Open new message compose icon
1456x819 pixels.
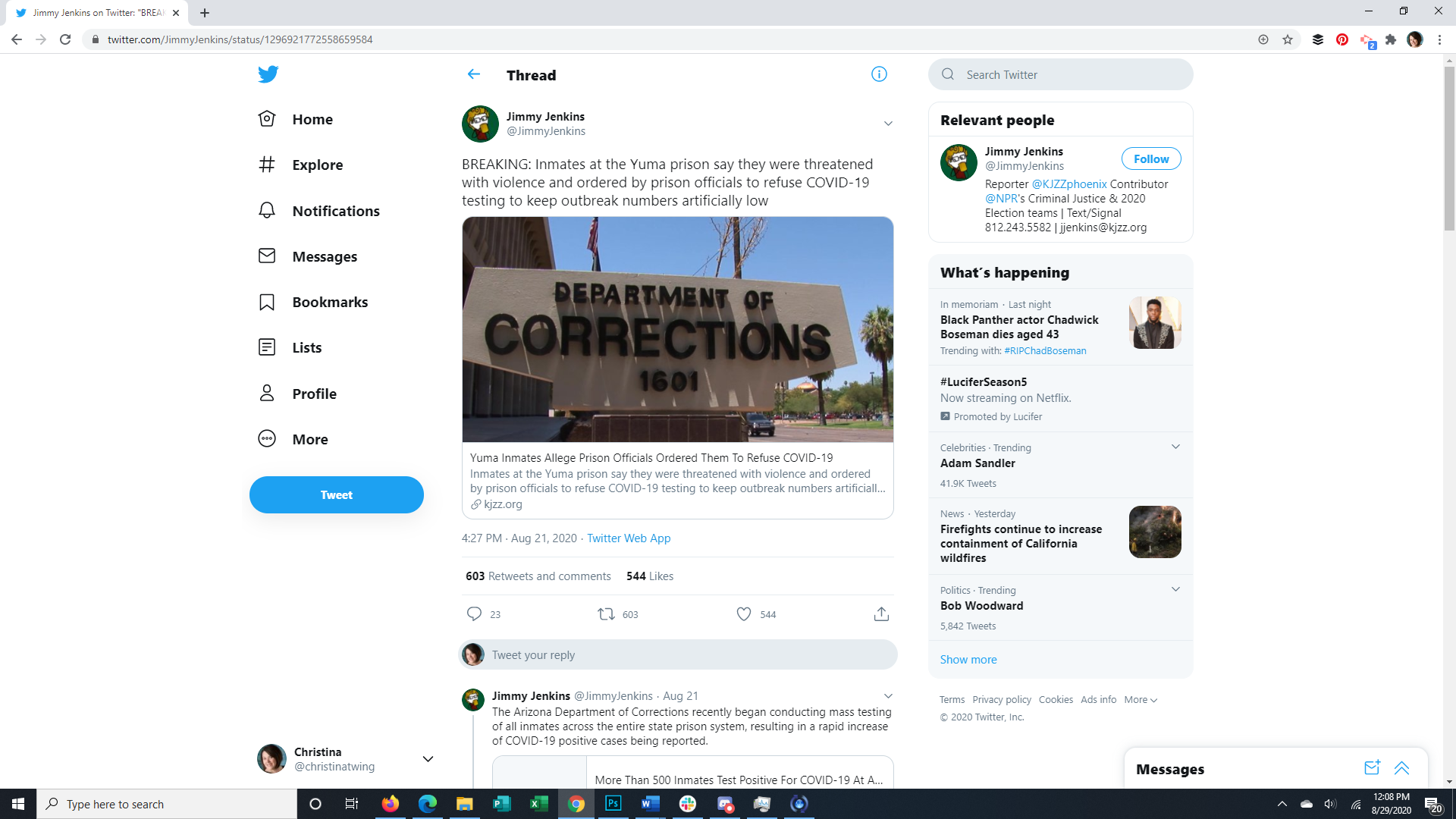(1371, 768)
